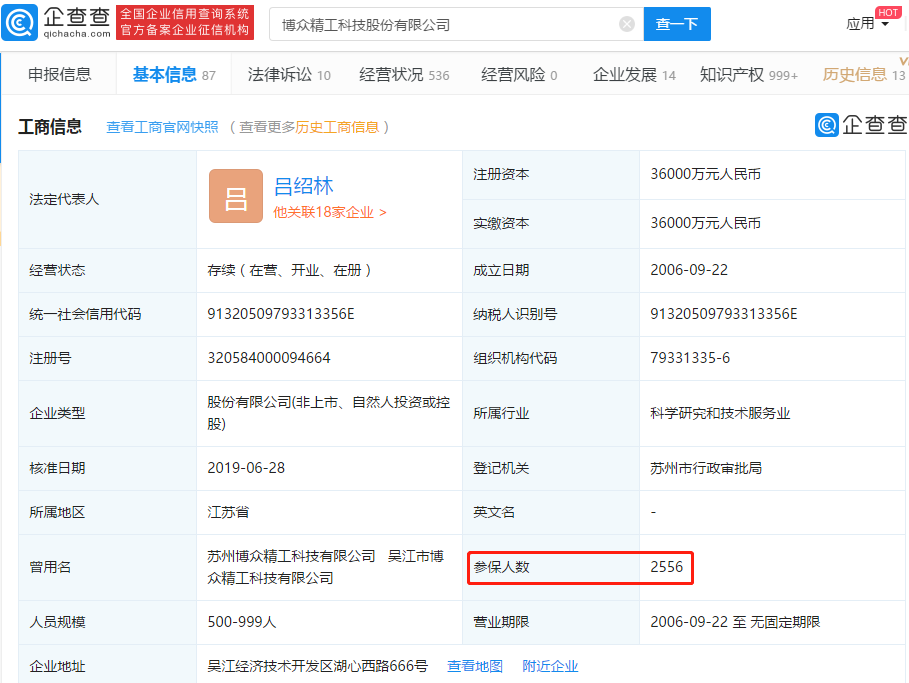Viewport: 909px width, 683px height.
Task: Click the Qichacha logo icon
Action: coord(20,23)
